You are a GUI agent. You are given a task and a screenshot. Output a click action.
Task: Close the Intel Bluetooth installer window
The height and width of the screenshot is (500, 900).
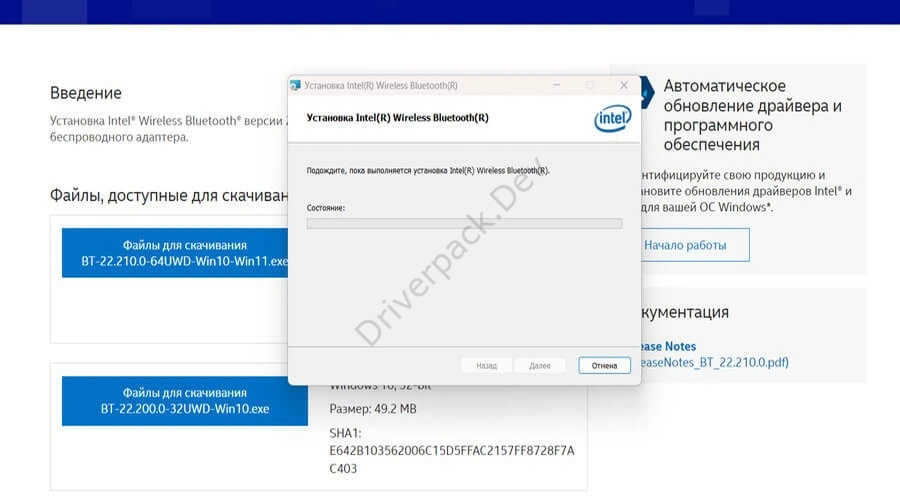(x=624, y=85)
